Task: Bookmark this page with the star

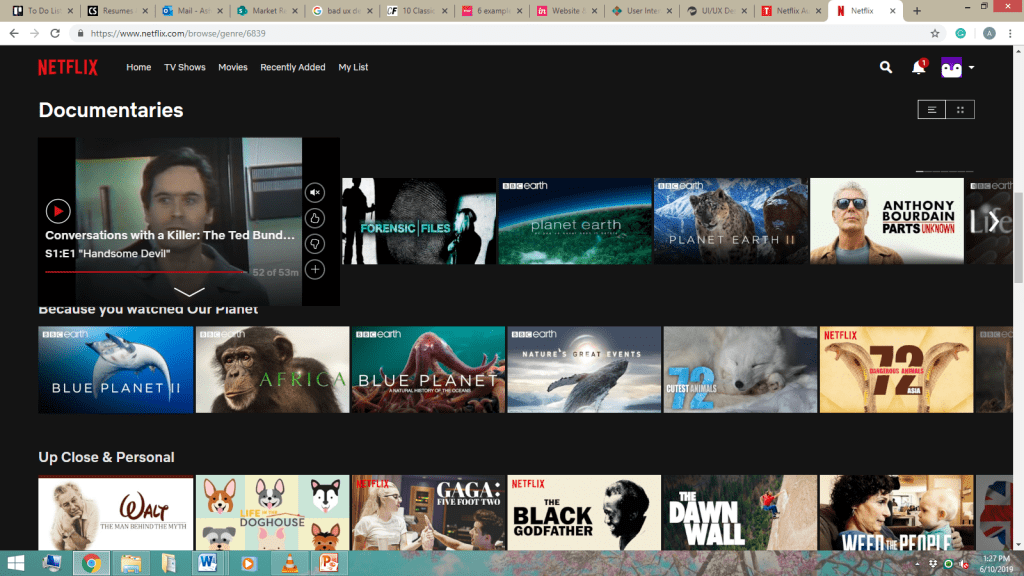Action: point(935,33)
